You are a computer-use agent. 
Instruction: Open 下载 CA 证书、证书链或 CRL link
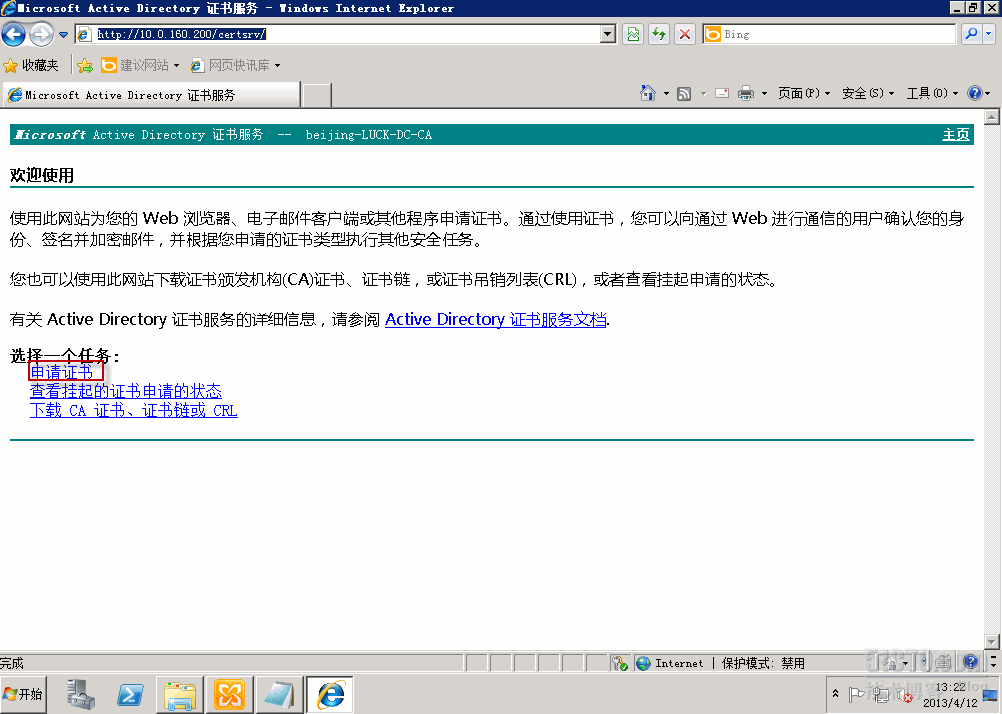pyautogui.click(x=134, y=410)
